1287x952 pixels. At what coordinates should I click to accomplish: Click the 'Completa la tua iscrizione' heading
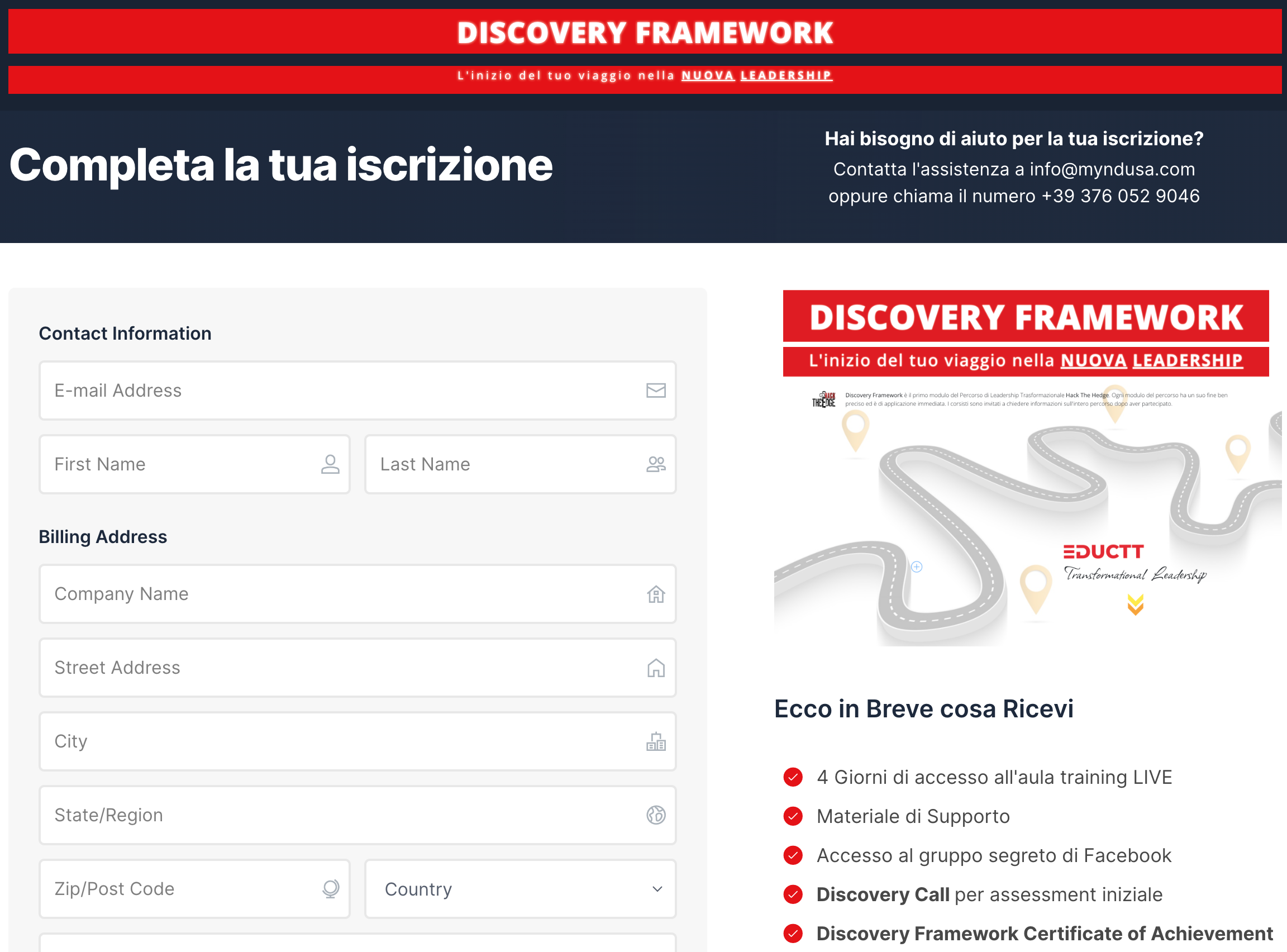[x=281, y=165]
